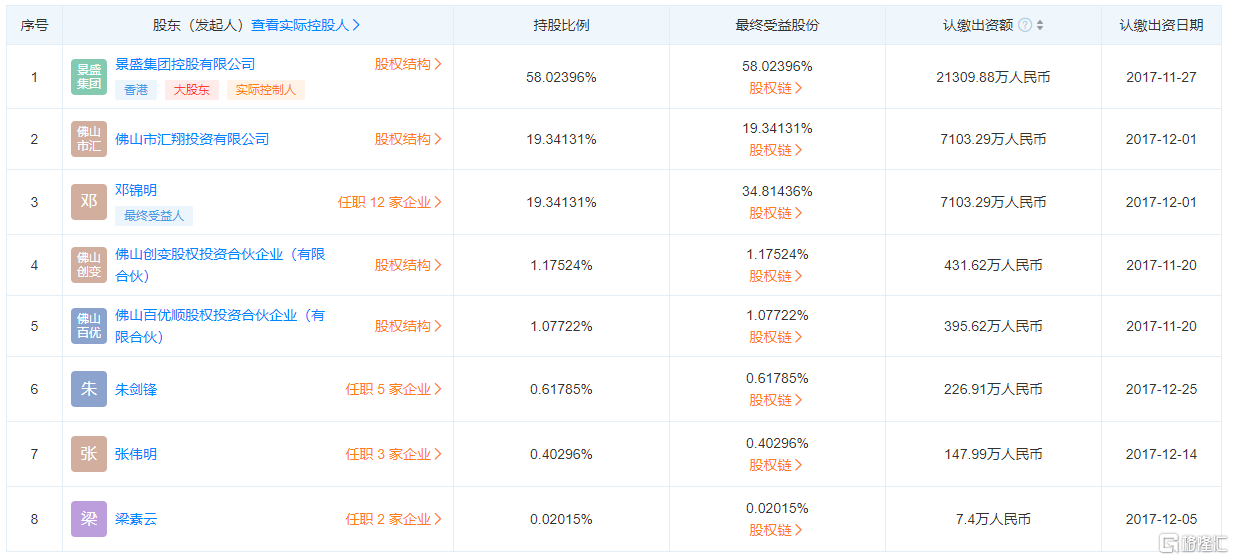Click the 景盛集团 company logo icon
The image size is (1234, 560).
(x=89, y=77)
